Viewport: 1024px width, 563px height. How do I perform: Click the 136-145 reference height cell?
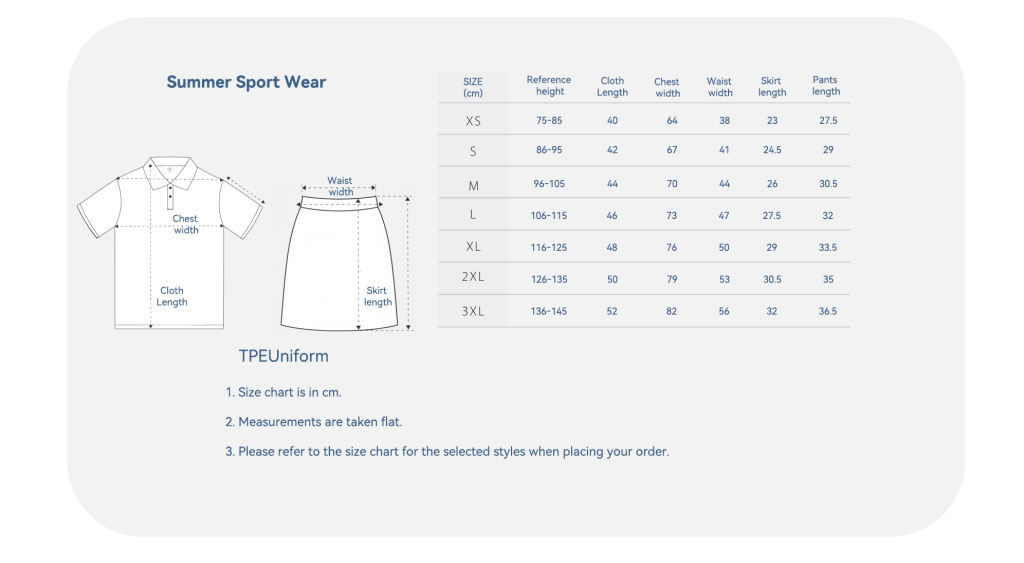point(550,311)
